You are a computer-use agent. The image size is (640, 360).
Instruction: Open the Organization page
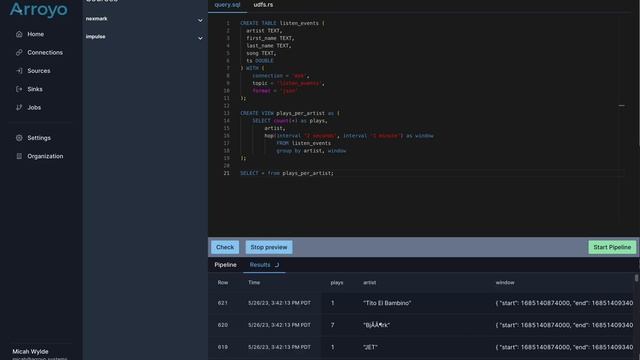(x=45, y=156)
